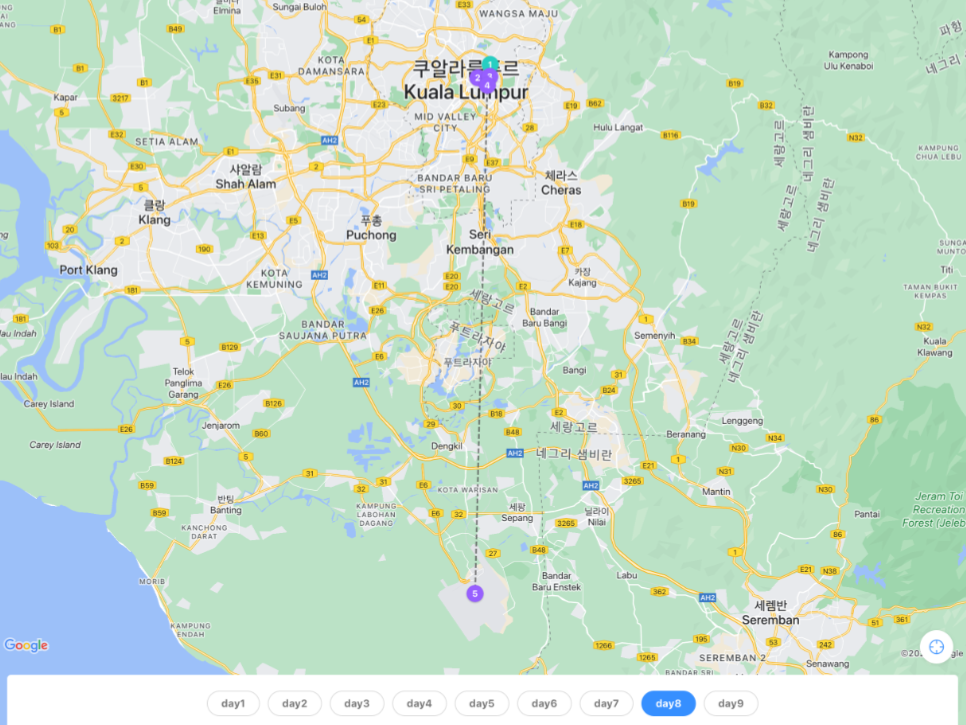Screen dimensions: 966x725
Task: Click the Kapar map label
Action: 65,97
